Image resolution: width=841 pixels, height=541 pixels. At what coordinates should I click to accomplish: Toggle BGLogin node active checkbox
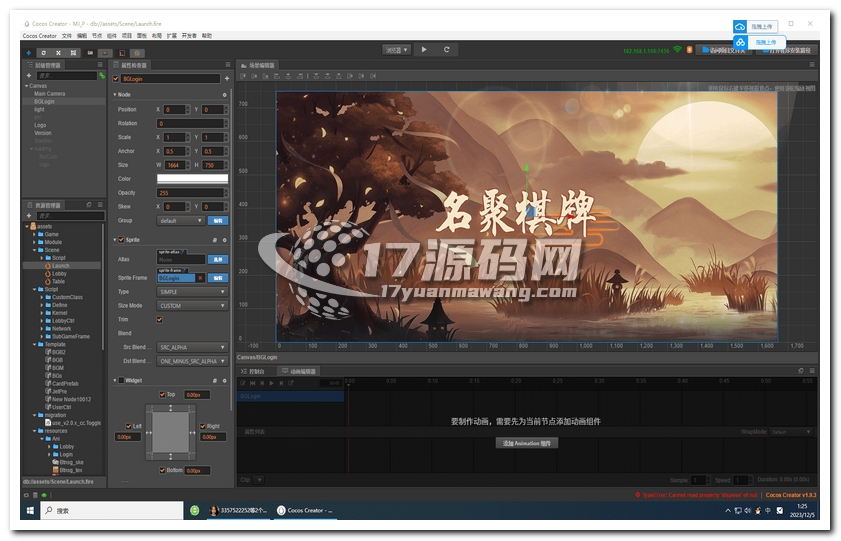(116, 79)
